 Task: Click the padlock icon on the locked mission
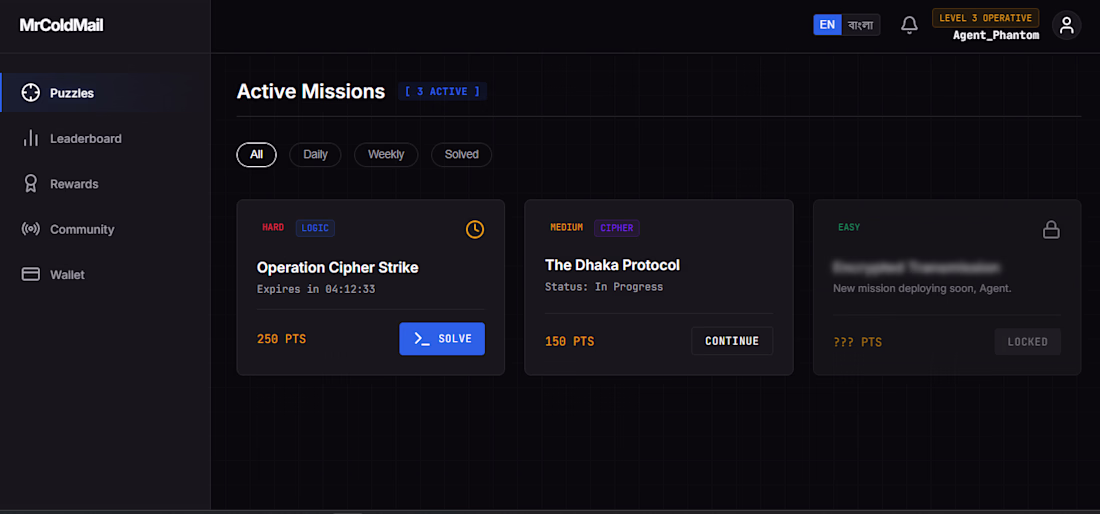tap(1051, 229)
